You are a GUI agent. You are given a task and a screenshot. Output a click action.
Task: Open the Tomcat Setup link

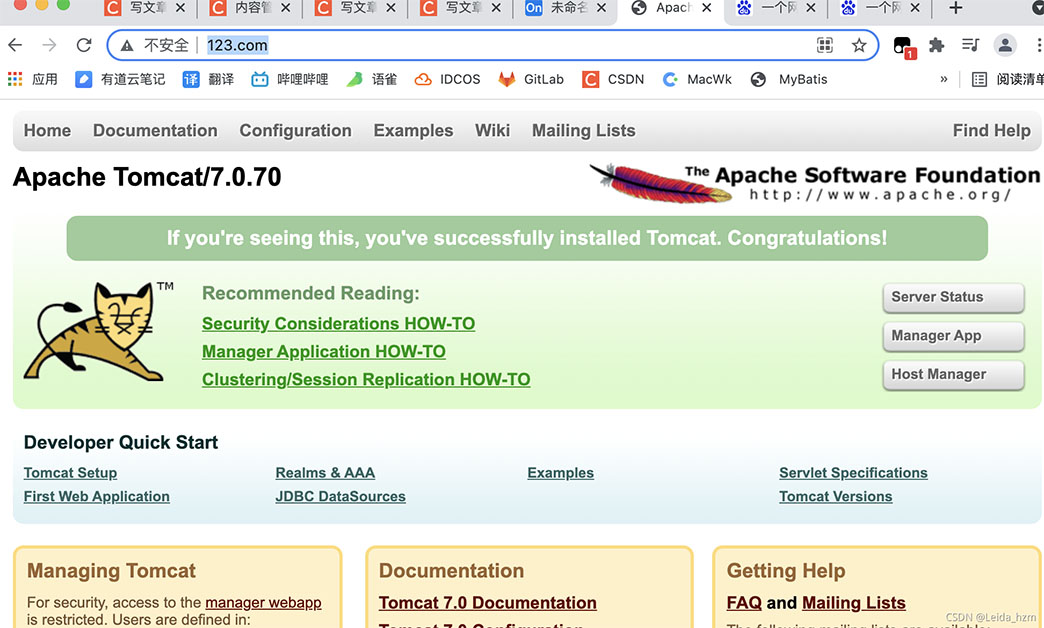(x=71, y=473)
